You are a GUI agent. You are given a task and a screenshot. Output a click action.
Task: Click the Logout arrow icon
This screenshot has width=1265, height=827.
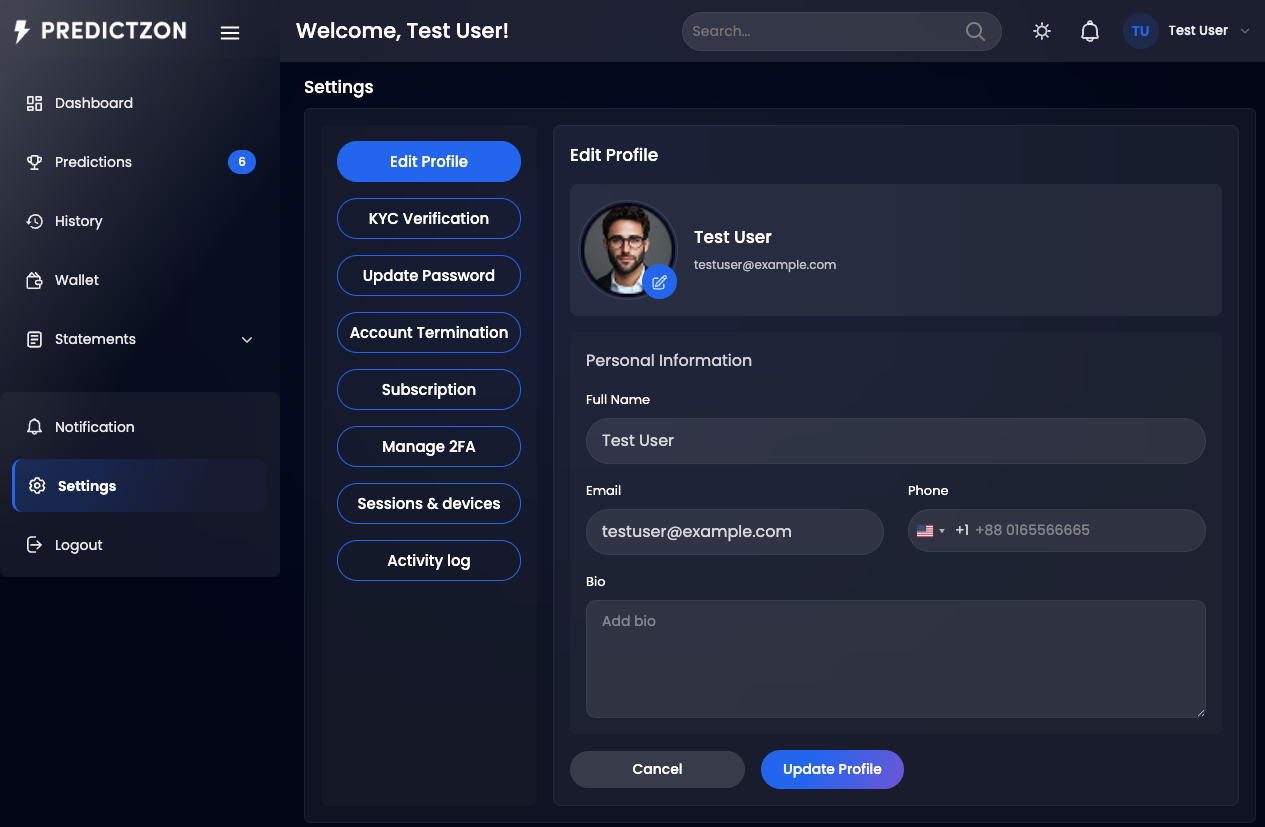click(35, 545)
